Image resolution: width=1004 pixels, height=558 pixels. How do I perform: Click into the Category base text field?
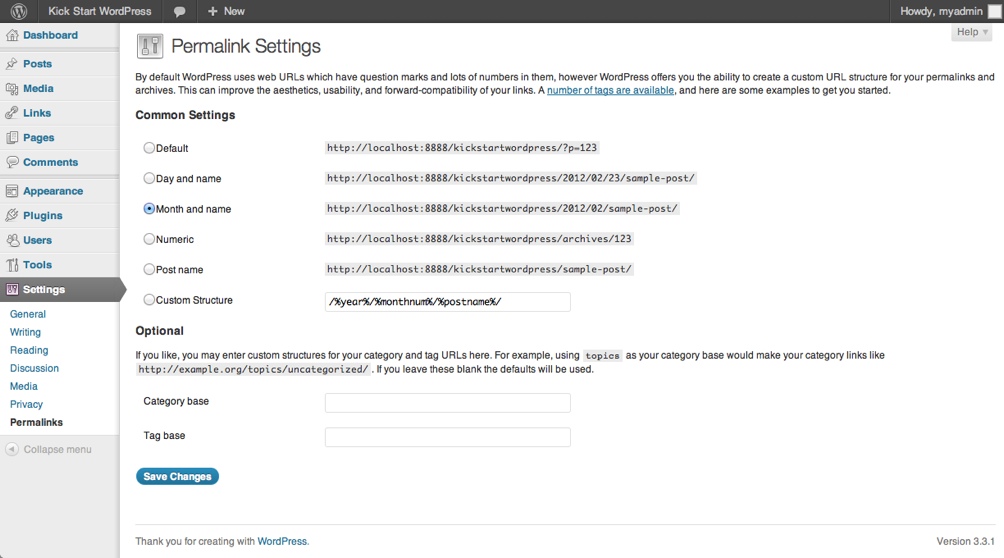pyautogui.click(x=447, y=403)
